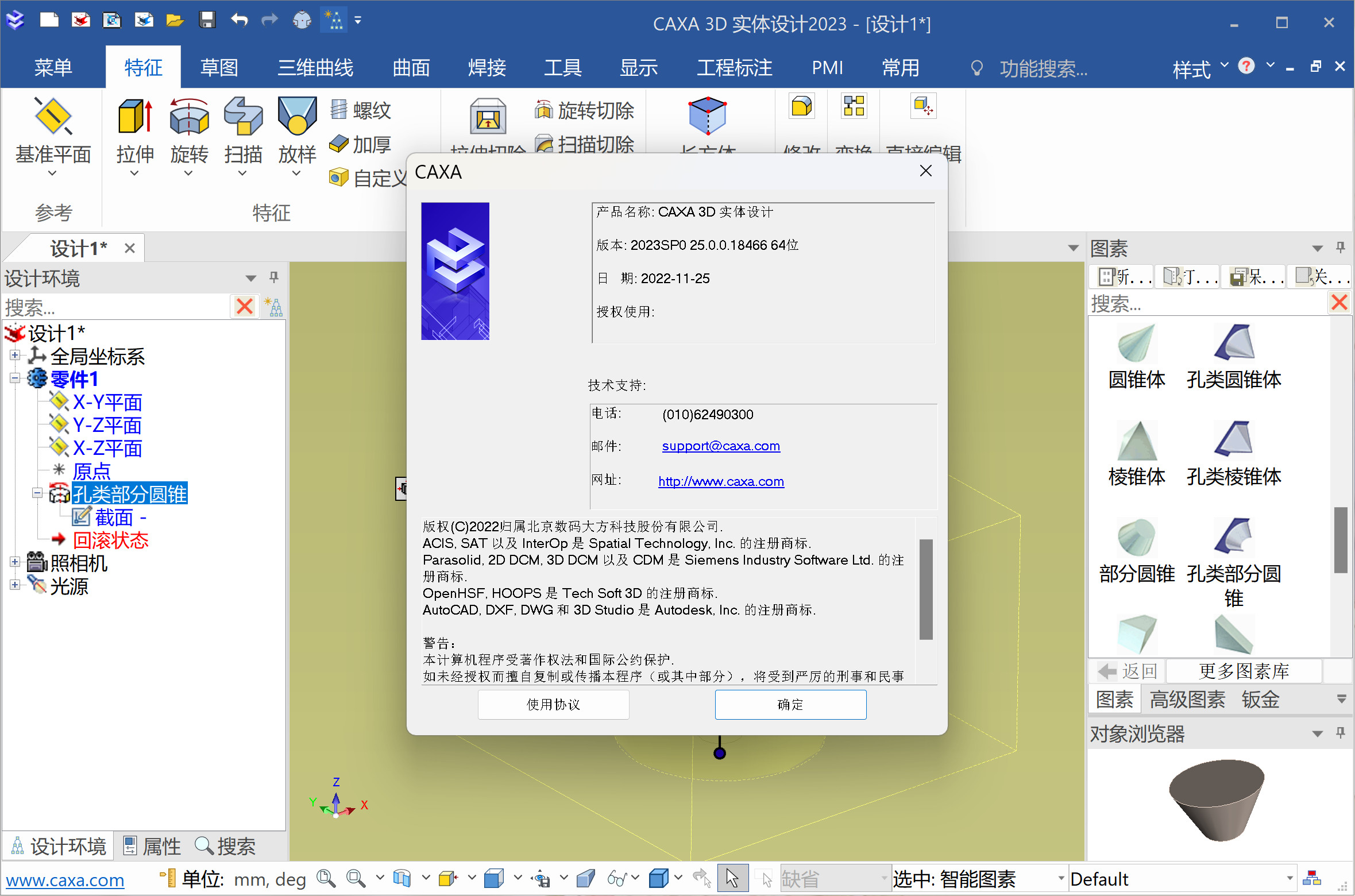1355x896 pixels.
Task: Select the arrow pointer tool in status bar
Action: 732,878
